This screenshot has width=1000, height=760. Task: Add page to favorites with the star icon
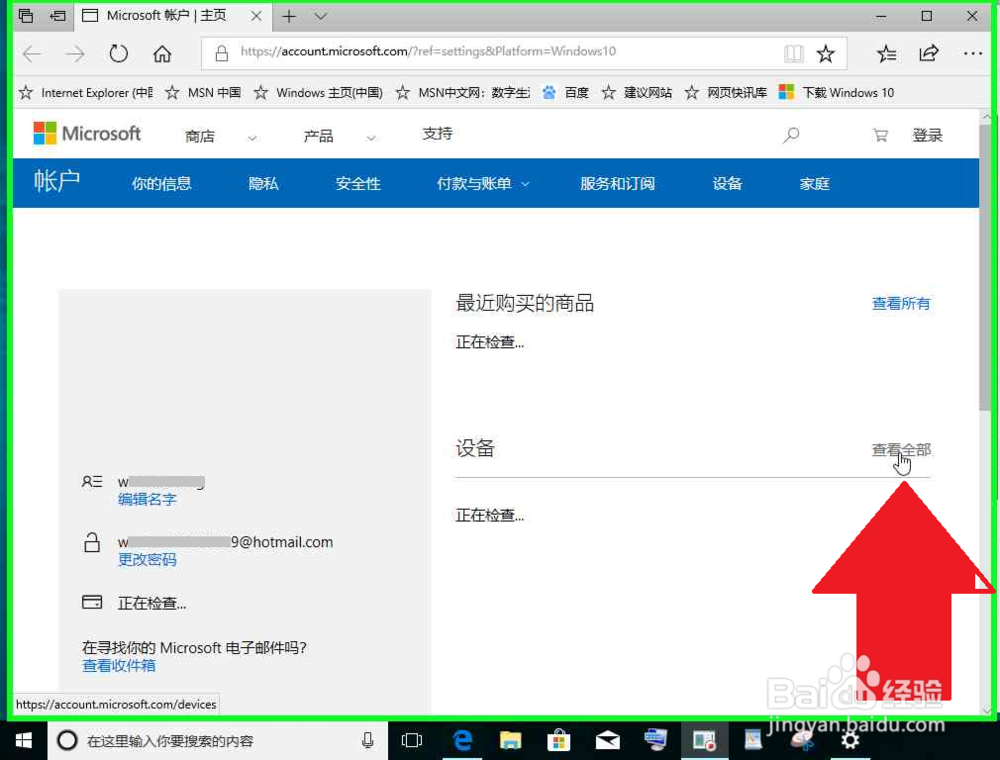point(826,54)
